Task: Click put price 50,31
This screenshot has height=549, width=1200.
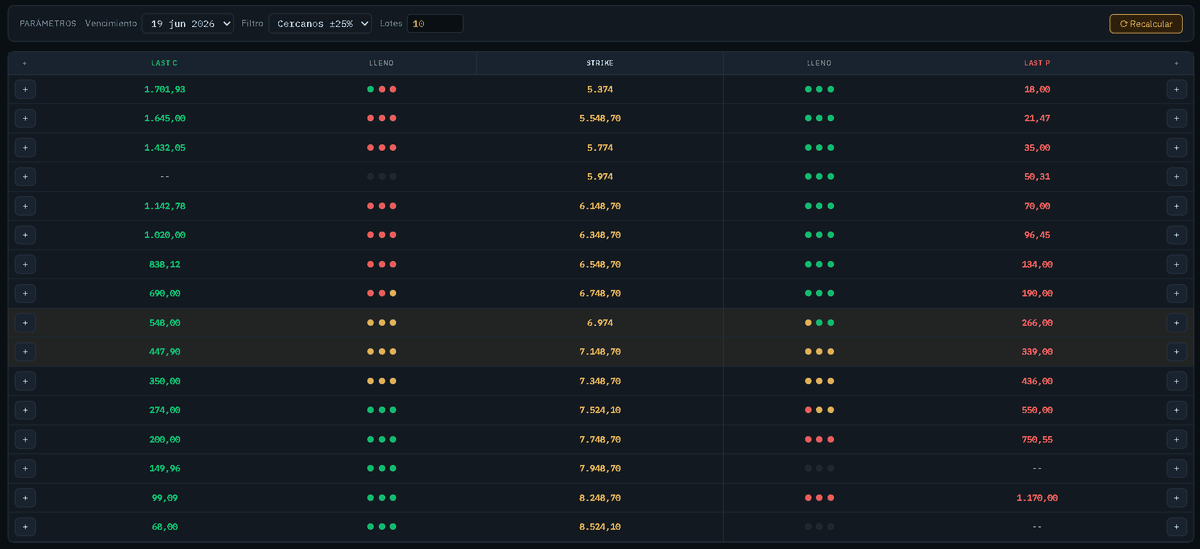Action: click(x=1037, y=176)
